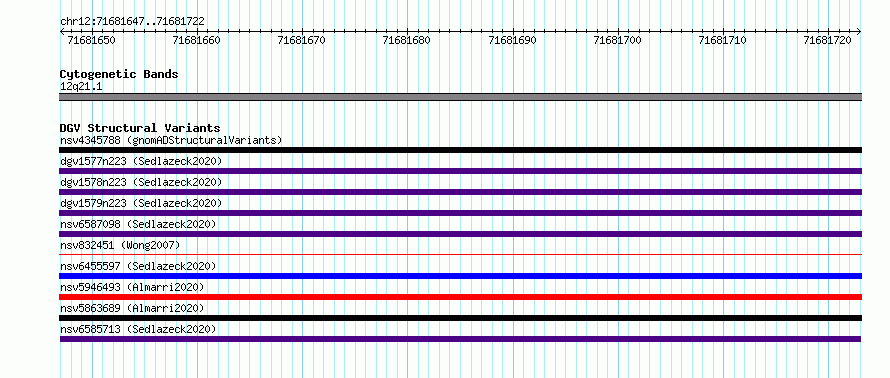Viewport: 890px width, 378px height.
Task: Click the purple bar for dgv1577n223
Action: pos(460,171)
